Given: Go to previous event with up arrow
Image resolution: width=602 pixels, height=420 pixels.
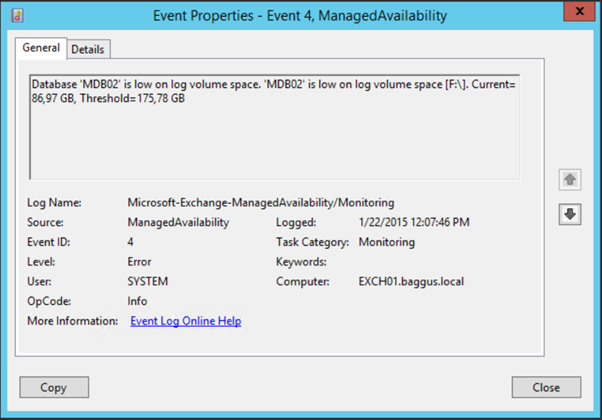Looking at the screenshot, I should 570,180.
